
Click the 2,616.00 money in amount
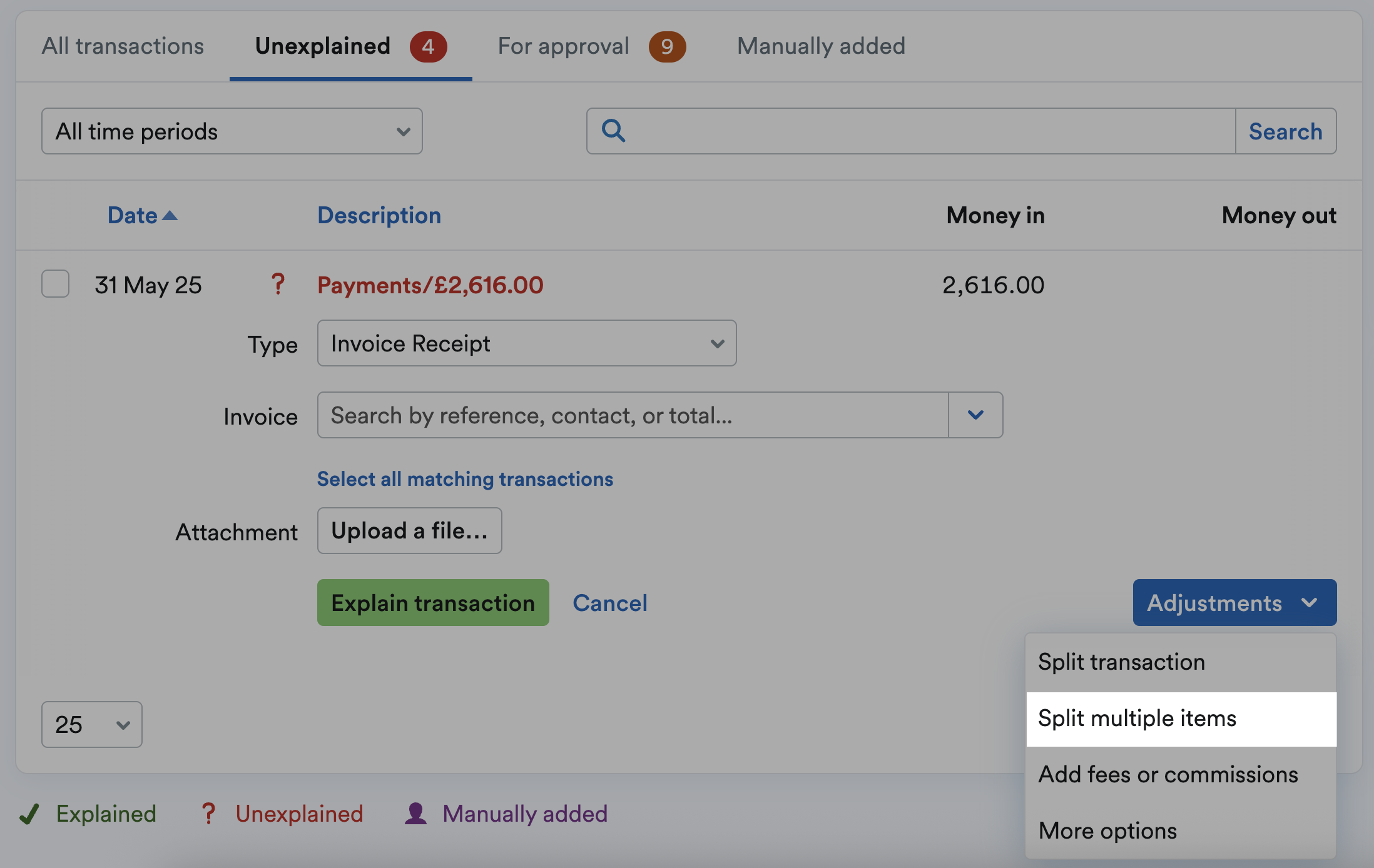point(993,285)
